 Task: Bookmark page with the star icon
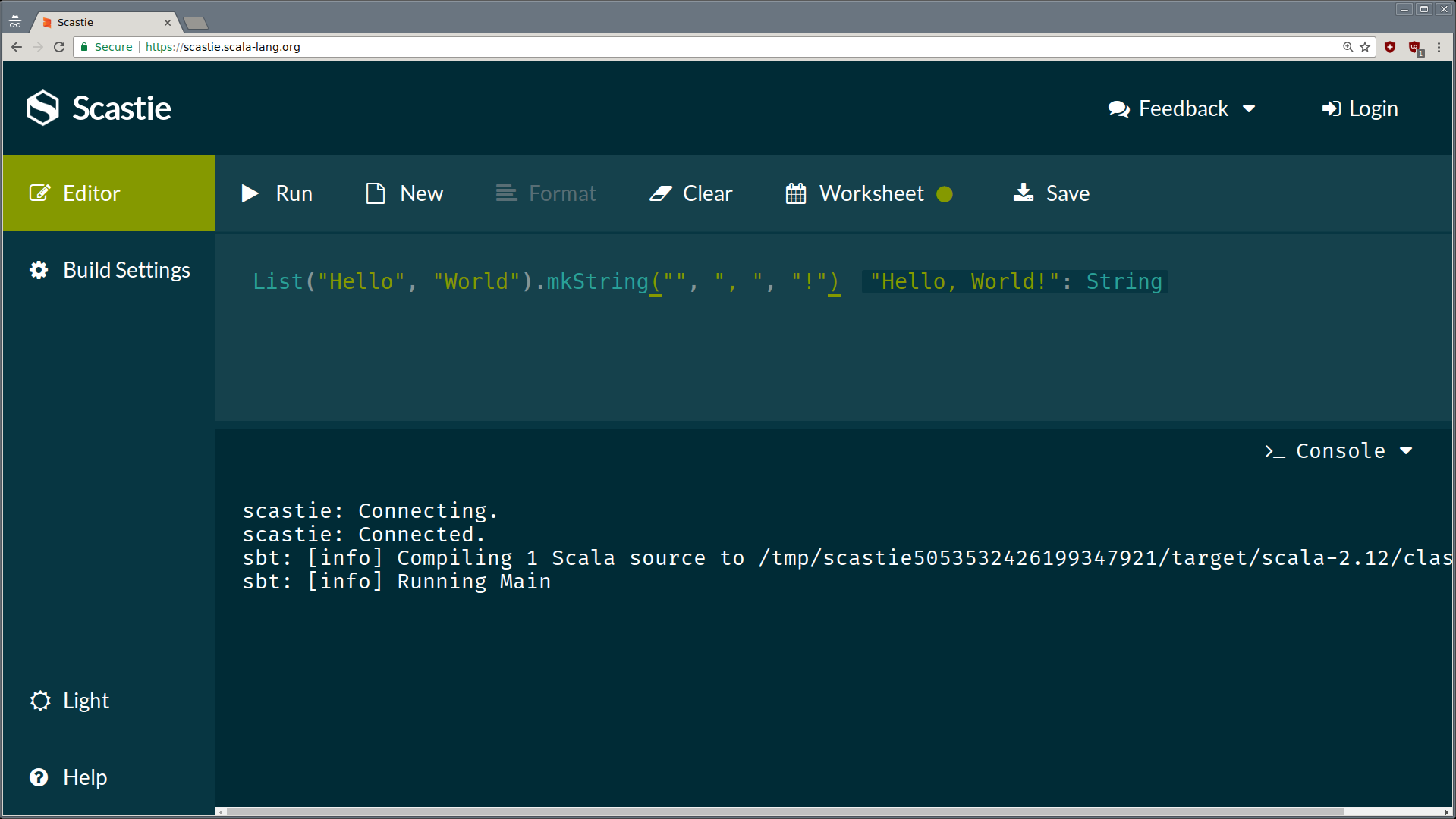click(x=1365, y=47)
